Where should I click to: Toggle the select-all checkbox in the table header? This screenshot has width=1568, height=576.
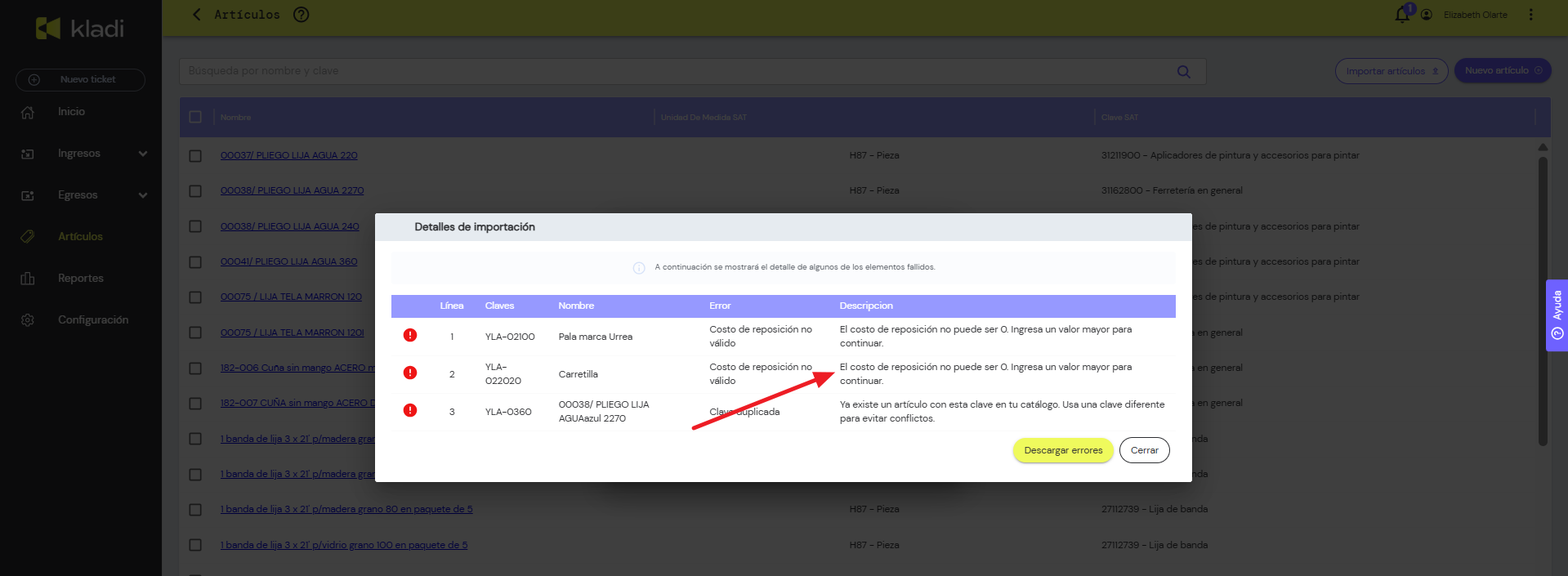point(195,117)
